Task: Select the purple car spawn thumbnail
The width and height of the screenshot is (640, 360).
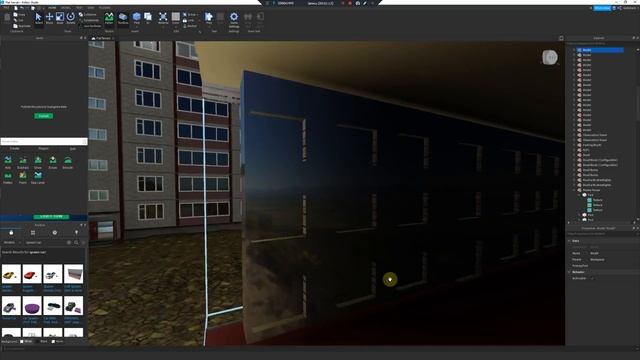Action: point(32,306)
